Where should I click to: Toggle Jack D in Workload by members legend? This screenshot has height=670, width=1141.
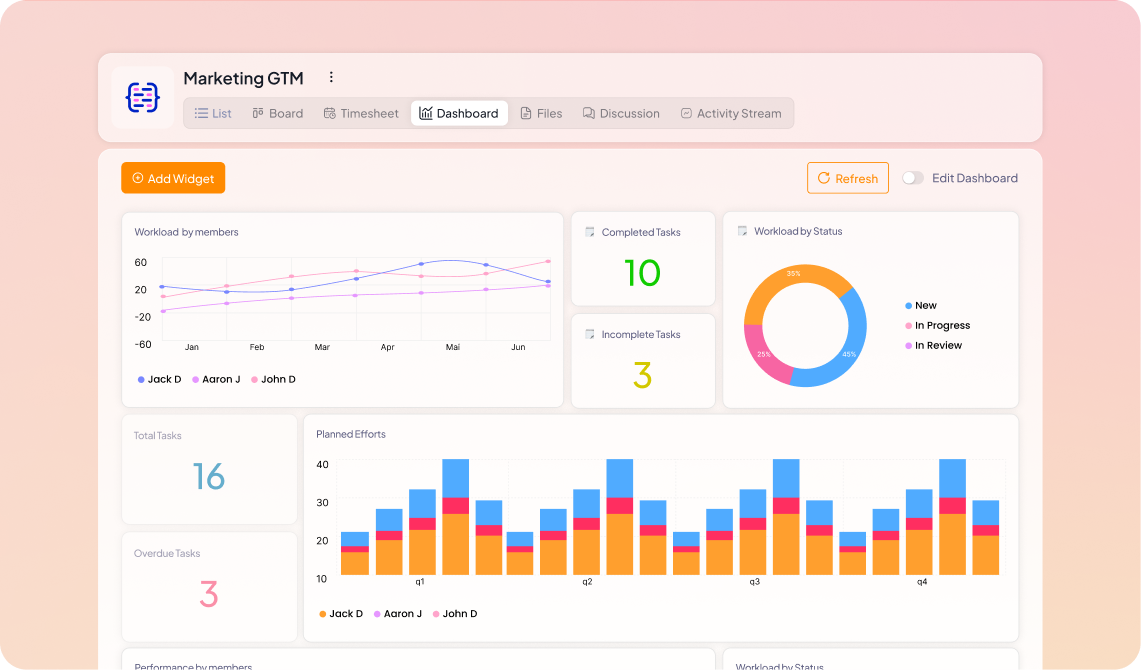[159, 379]
